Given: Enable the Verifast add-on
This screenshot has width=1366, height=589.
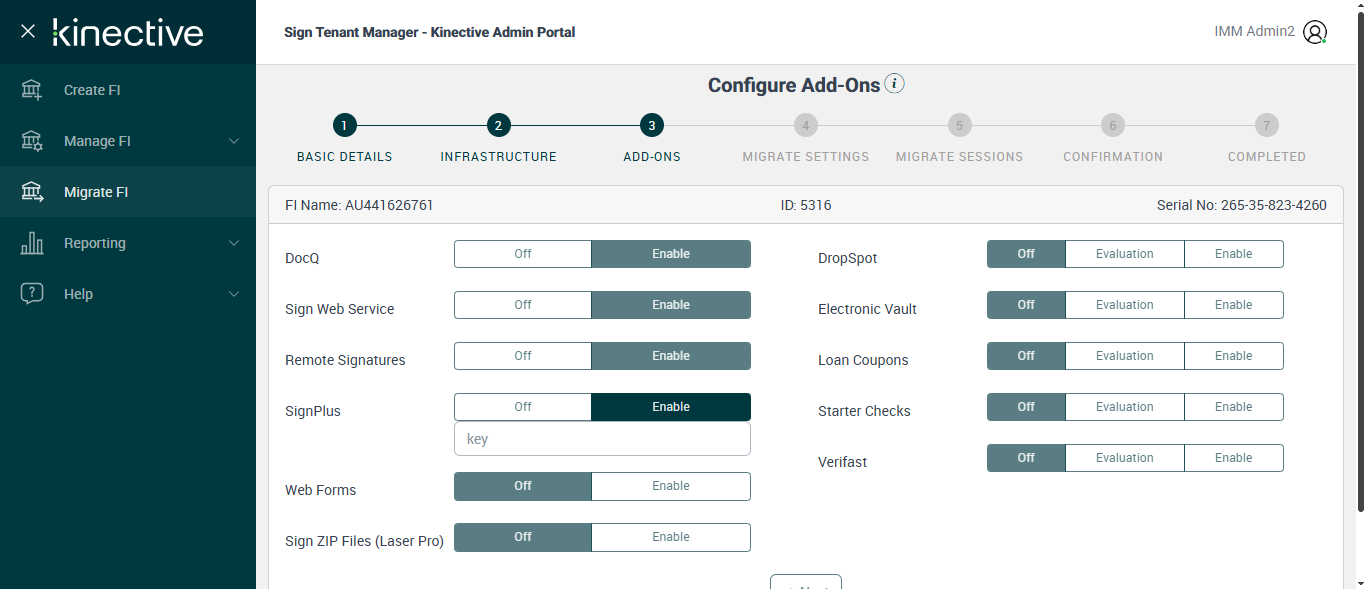Looking at the screenshot, I should click(x=1233, y=458).
